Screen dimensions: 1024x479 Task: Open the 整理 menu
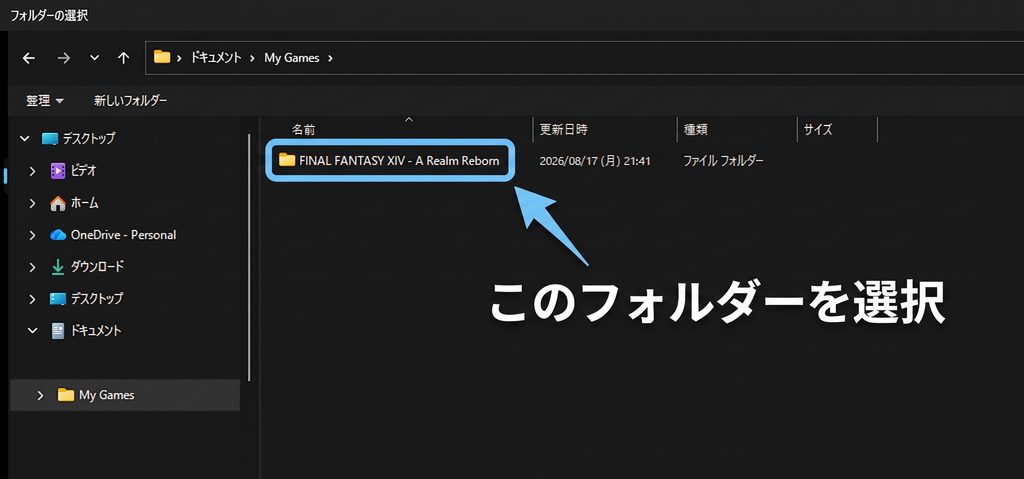click(x=45, y=101)
